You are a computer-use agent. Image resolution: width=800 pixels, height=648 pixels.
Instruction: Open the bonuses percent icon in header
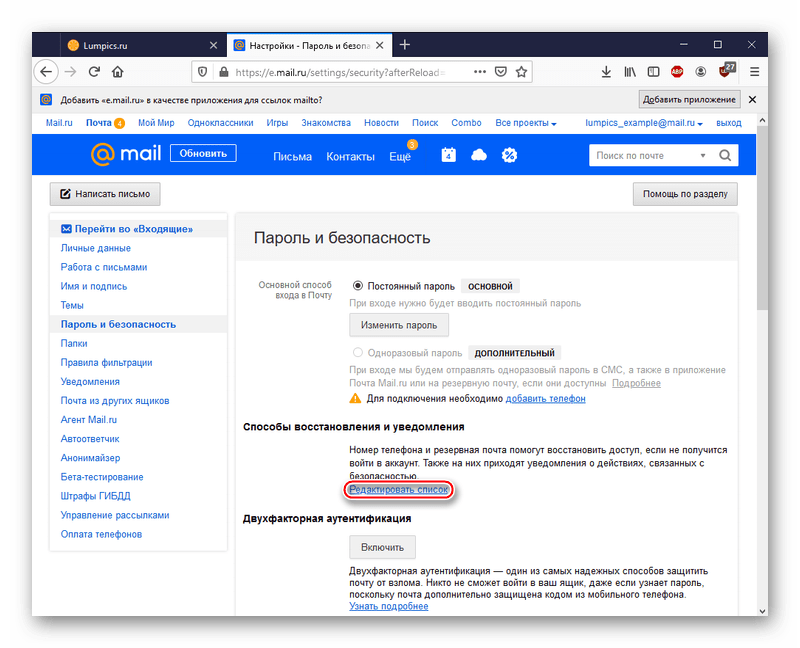pos(510,154)
